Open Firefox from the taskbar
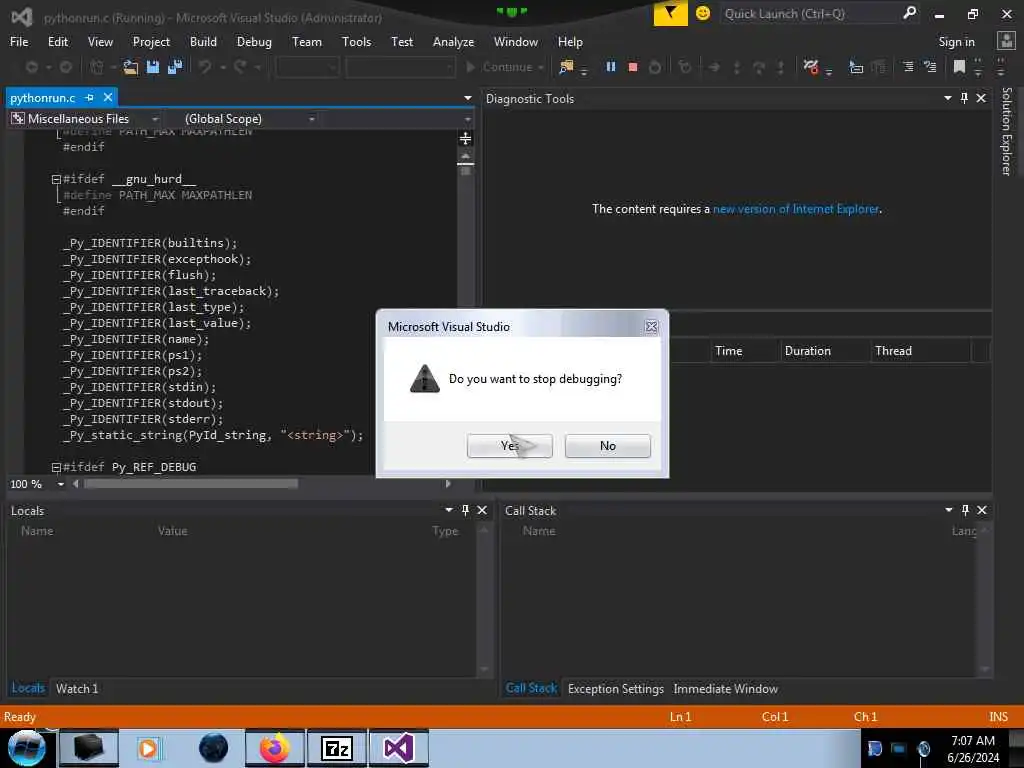 pyautogui.click(x=274, y=748)
